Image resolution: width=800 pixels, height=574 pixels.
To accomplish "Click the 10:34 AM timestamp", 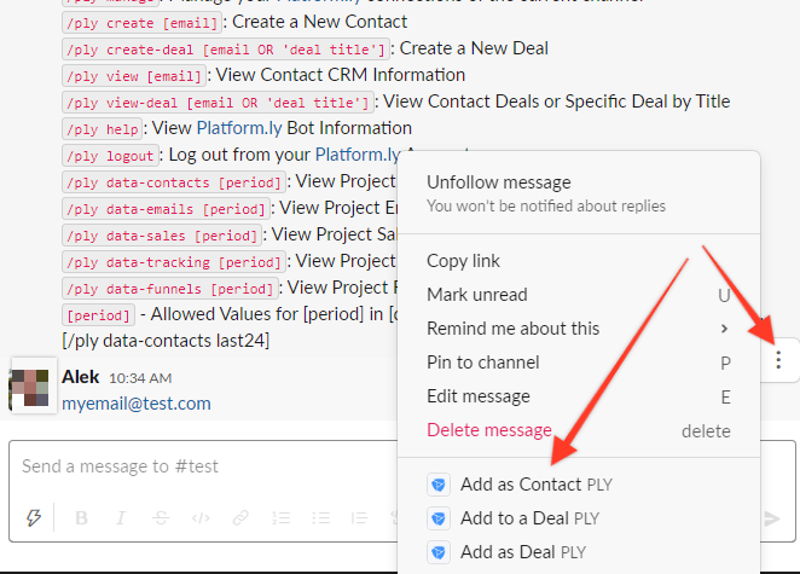I will (x=140, y=378).
